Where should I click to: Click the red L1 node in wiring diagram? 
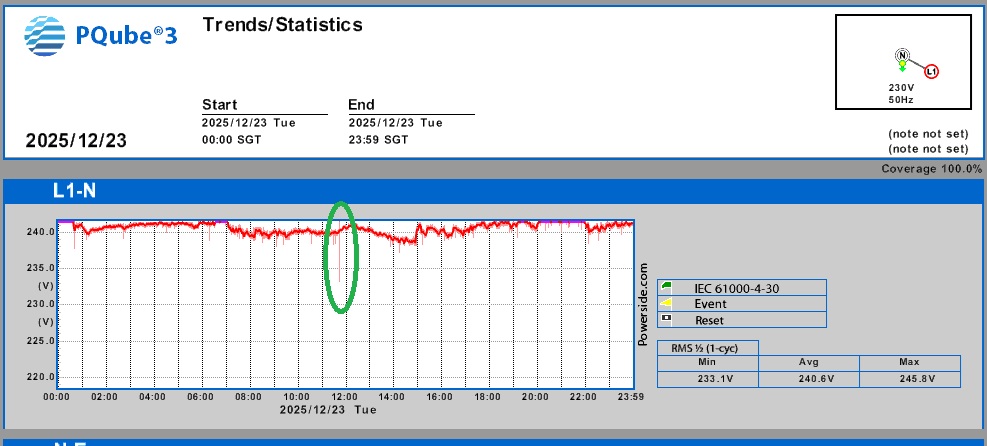click(x=931, y=71)
